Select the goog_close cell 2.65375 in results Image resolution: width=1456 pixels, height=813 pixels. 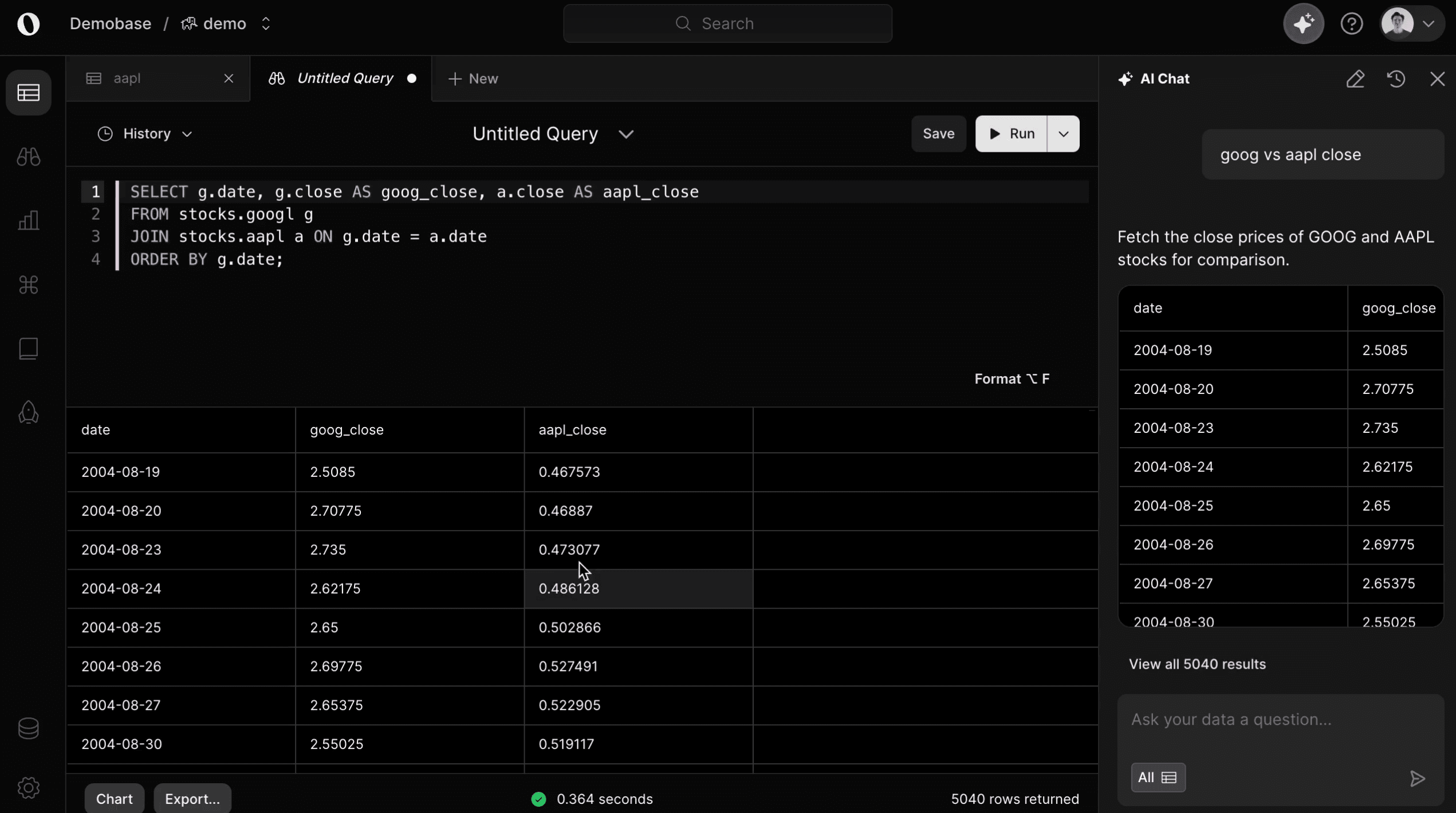(410, 705)
